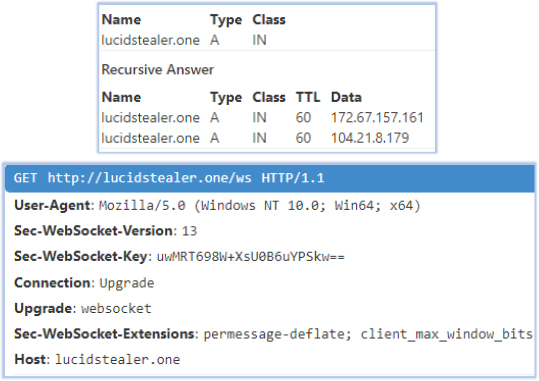Image resolution: width=539 pixels, height=381 pixels.
Task: Click the Type header in the query table
Action: [226, 20]
